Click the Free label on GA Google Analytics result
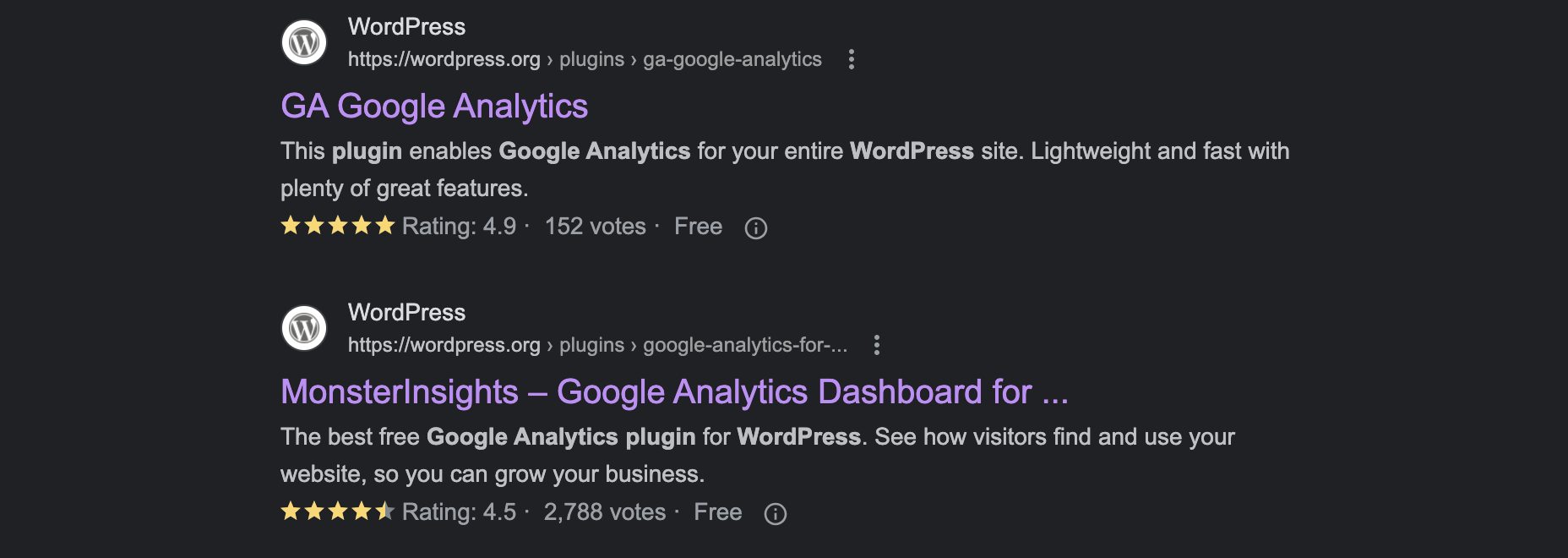 (x=697, y=226)
